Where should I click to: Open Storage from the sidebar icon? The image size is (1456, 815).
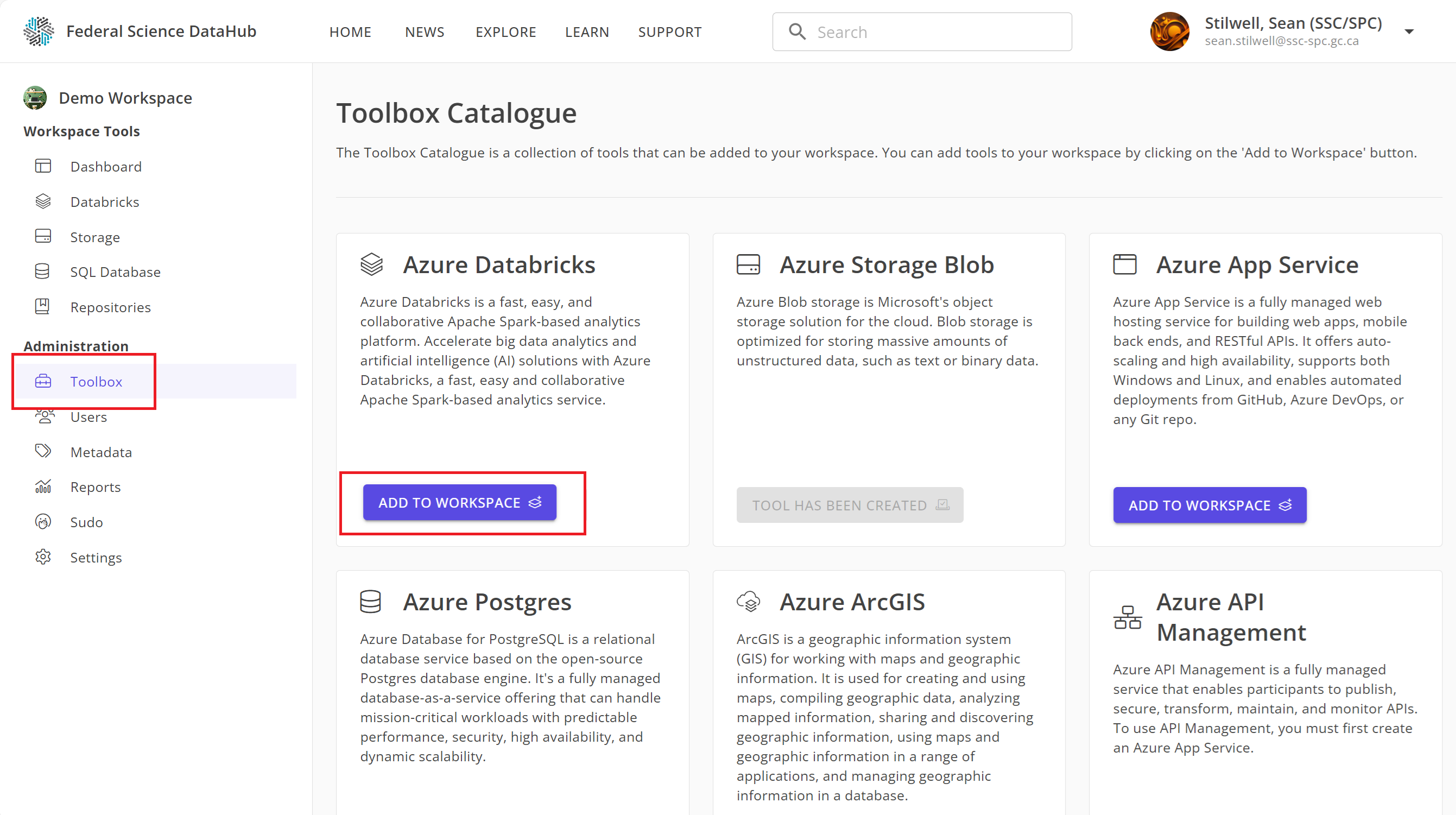click(43, 236)
